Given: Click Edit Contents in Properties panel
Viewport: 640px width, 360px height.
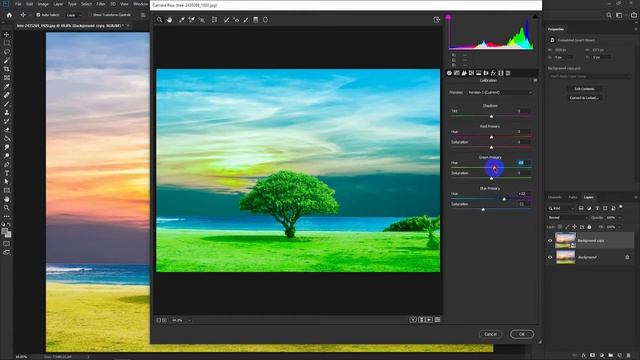Looking at the screenshot, I should coord(584,89).
